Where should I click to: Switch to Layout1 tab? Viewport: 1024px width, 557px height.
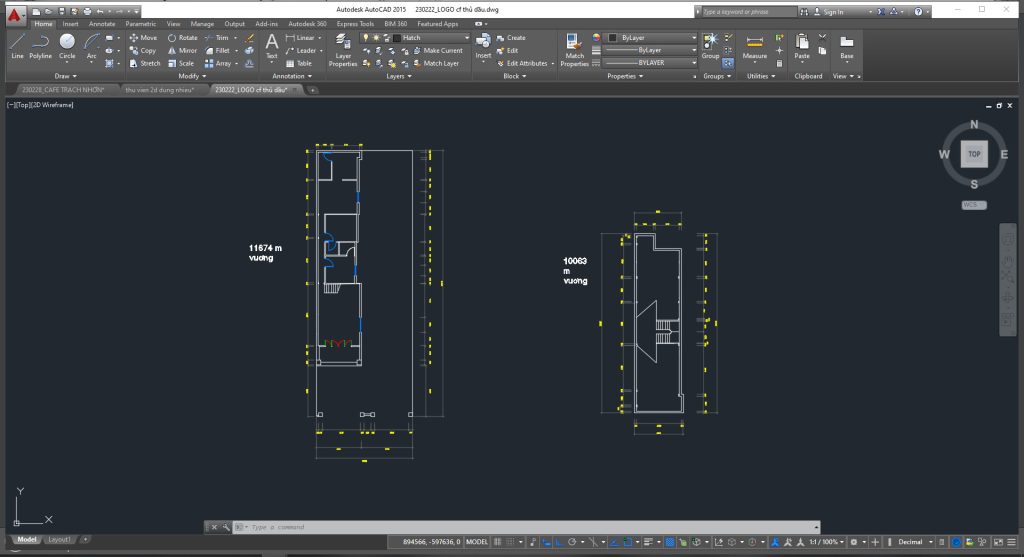[x=59, y=539]
